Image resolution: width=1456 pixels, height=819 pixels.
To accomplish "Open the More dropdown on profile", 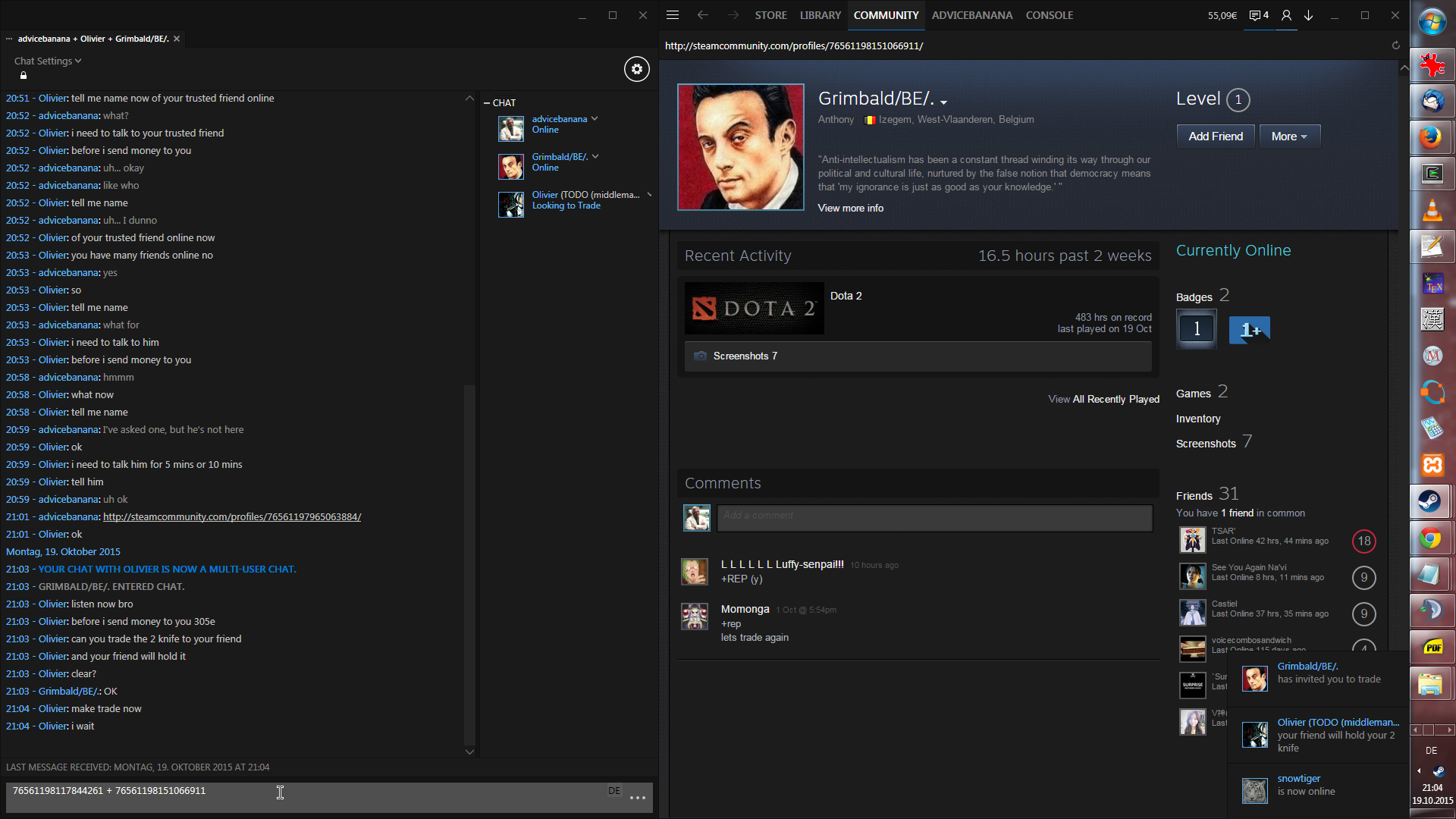I will click(1289, 136).
